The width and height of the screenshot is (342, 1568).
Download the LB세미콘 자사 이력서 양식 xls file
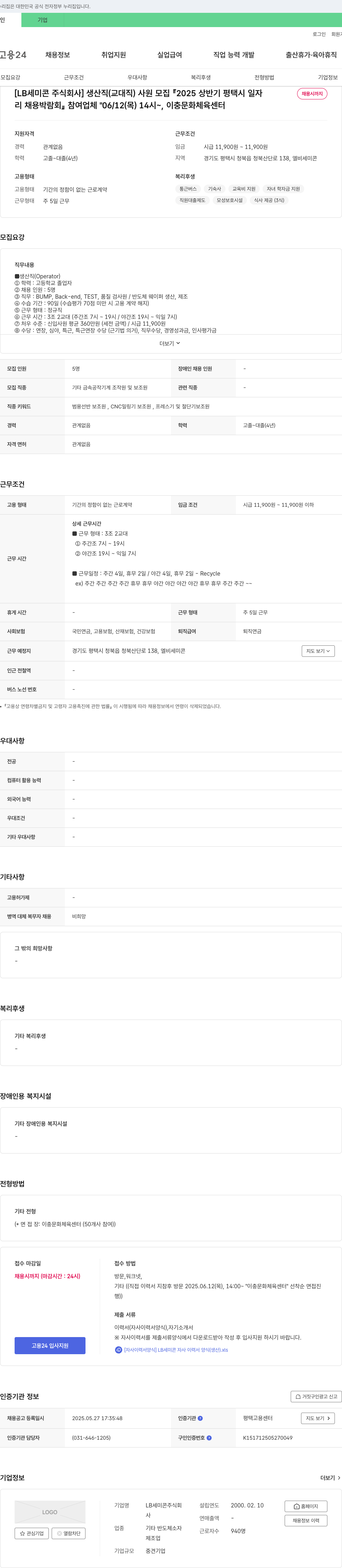coord(176,1350)
